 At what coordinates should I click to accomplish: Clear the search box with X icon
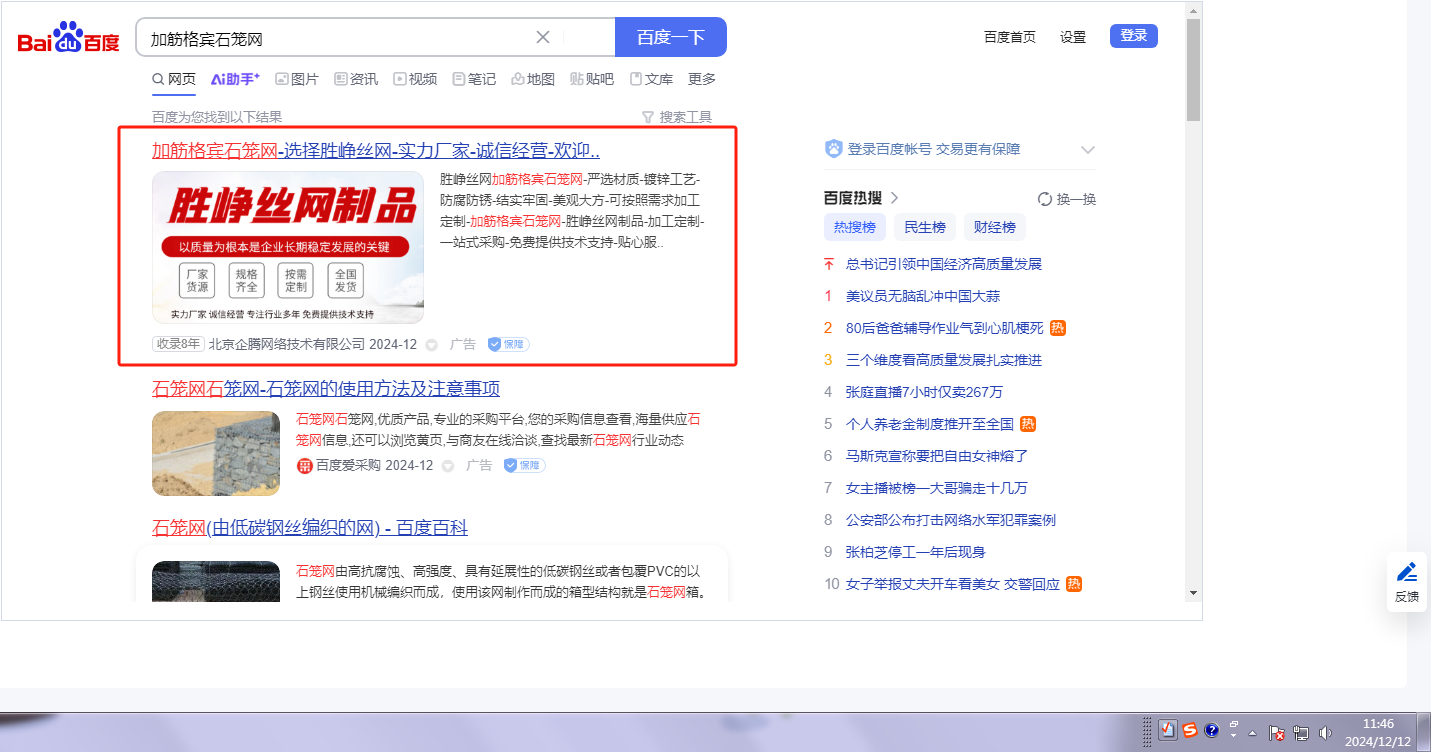click(543, 37)
